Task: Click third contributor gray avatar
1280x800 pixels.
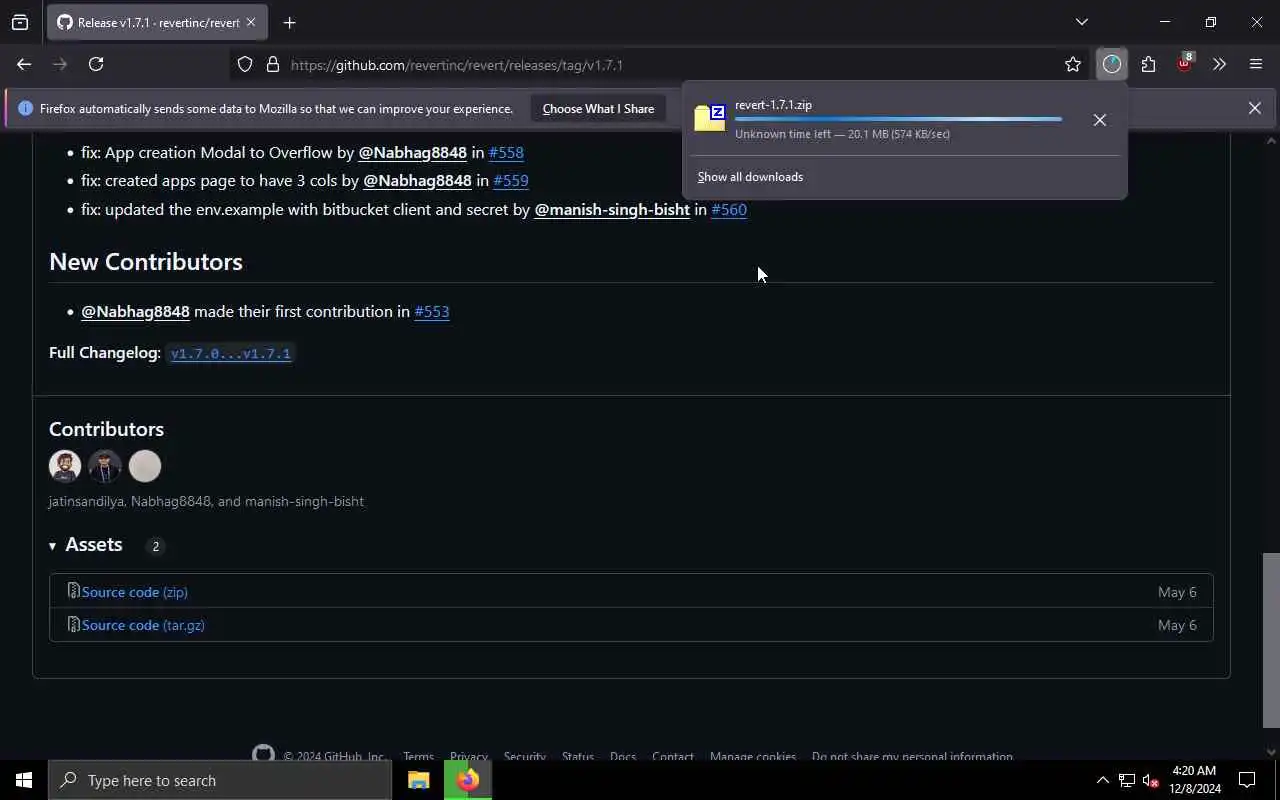Action: point(145,466)
